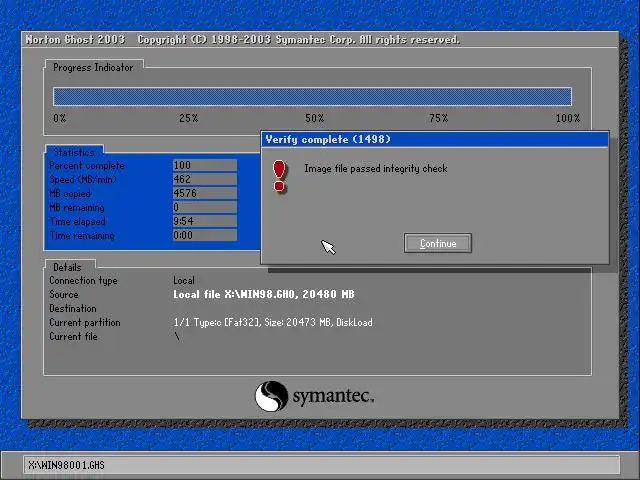The width and height of the screenshot is (640, 480).
Task: Click the Symantec copyright notice text
Action: click(x=298, y=40)
